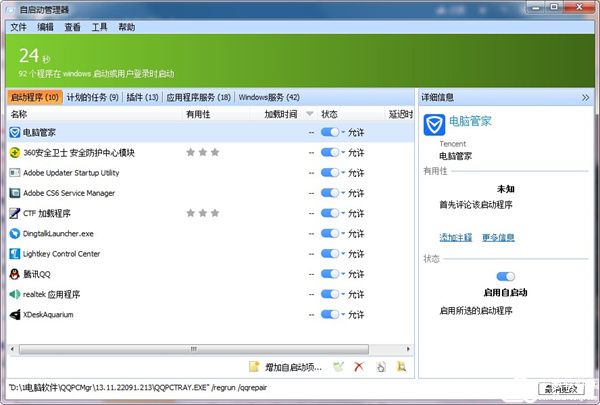Toggle the Adobe Updater Startup Utility switch

[x=330, y=173]
